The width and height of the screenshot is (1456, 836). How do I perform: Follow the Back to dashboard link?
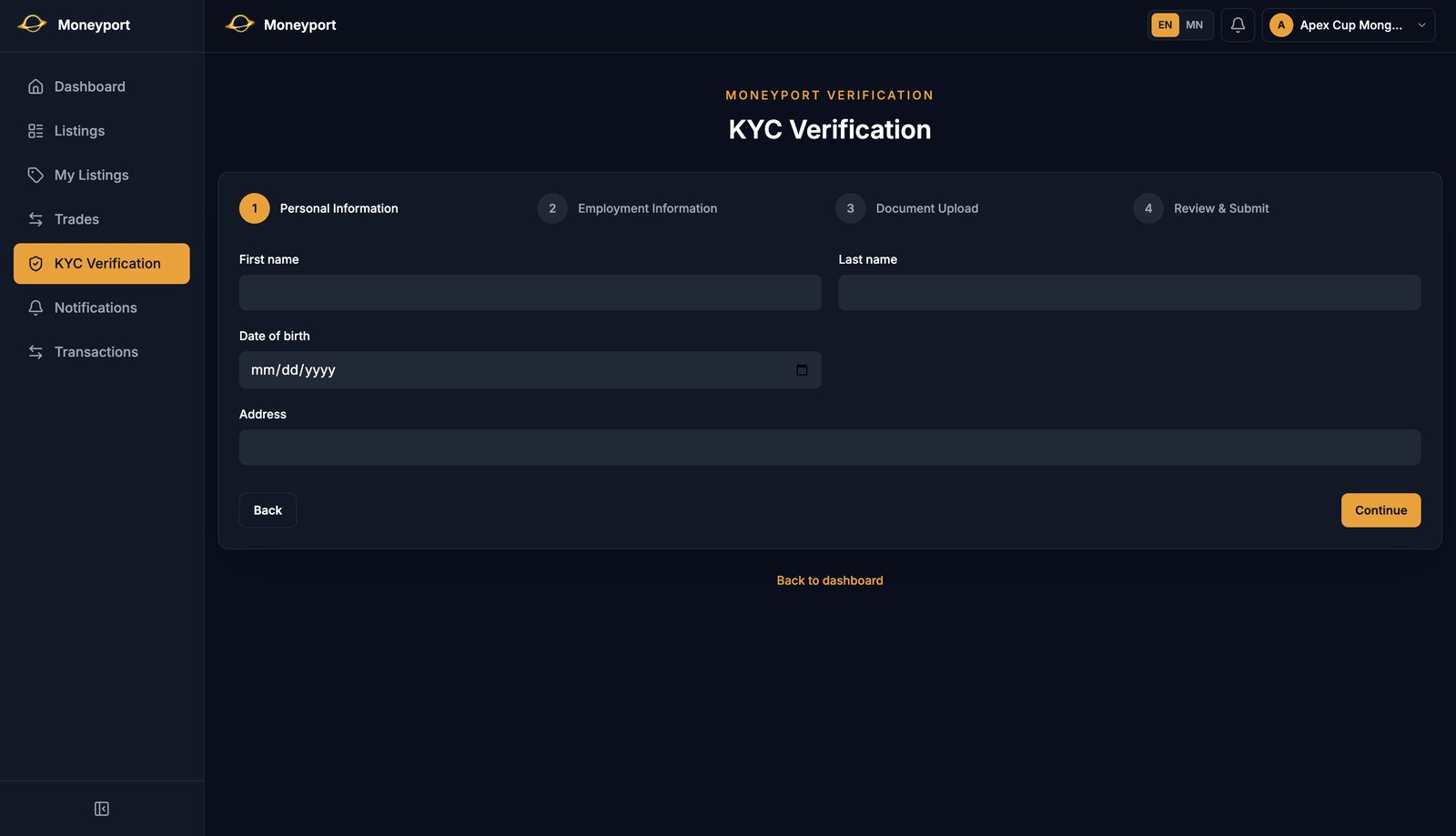pyautogui.click(x=830, y=580)
